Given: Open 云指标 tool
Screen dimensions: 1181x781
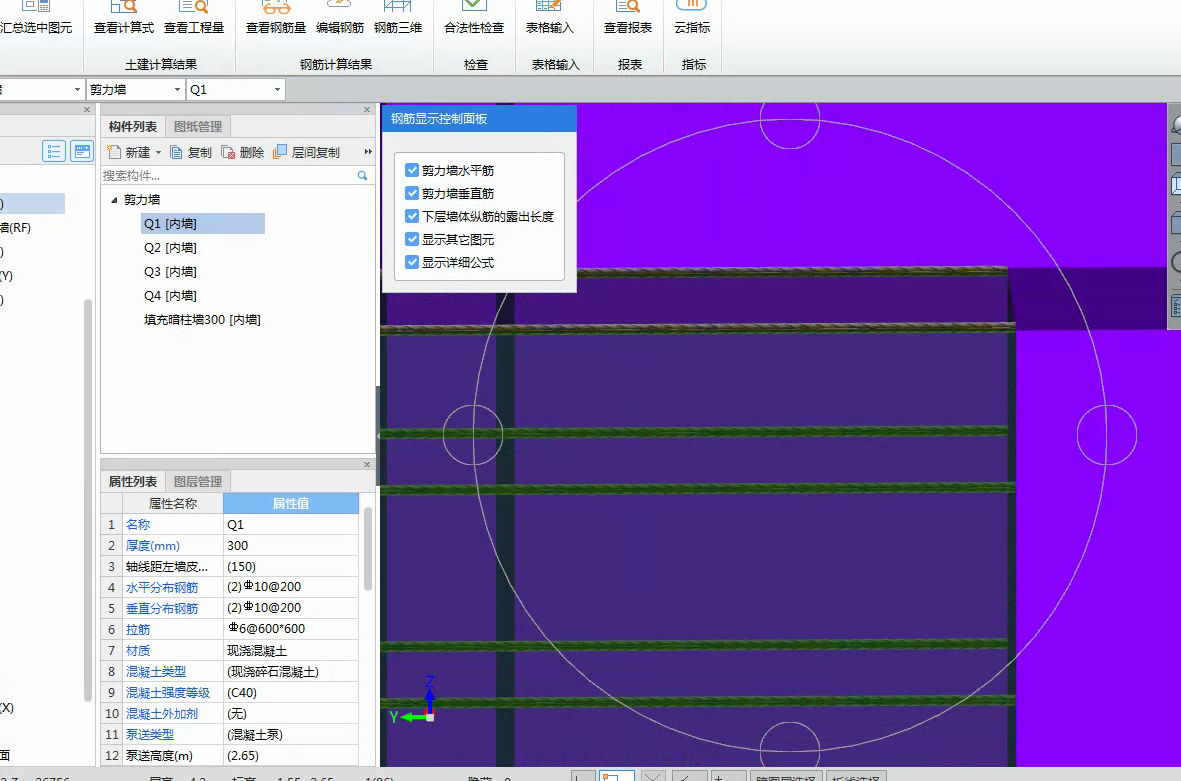Looking at the screenshot, I should tap(692, 18).
